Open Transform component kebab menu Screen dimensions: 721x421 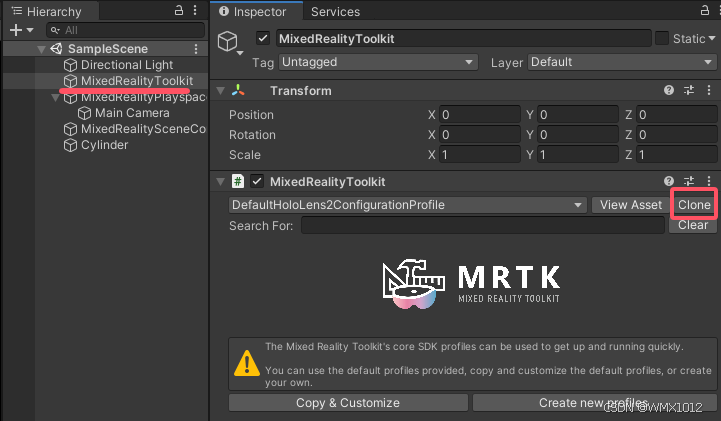pyautogui.click(x=709, y=90)
